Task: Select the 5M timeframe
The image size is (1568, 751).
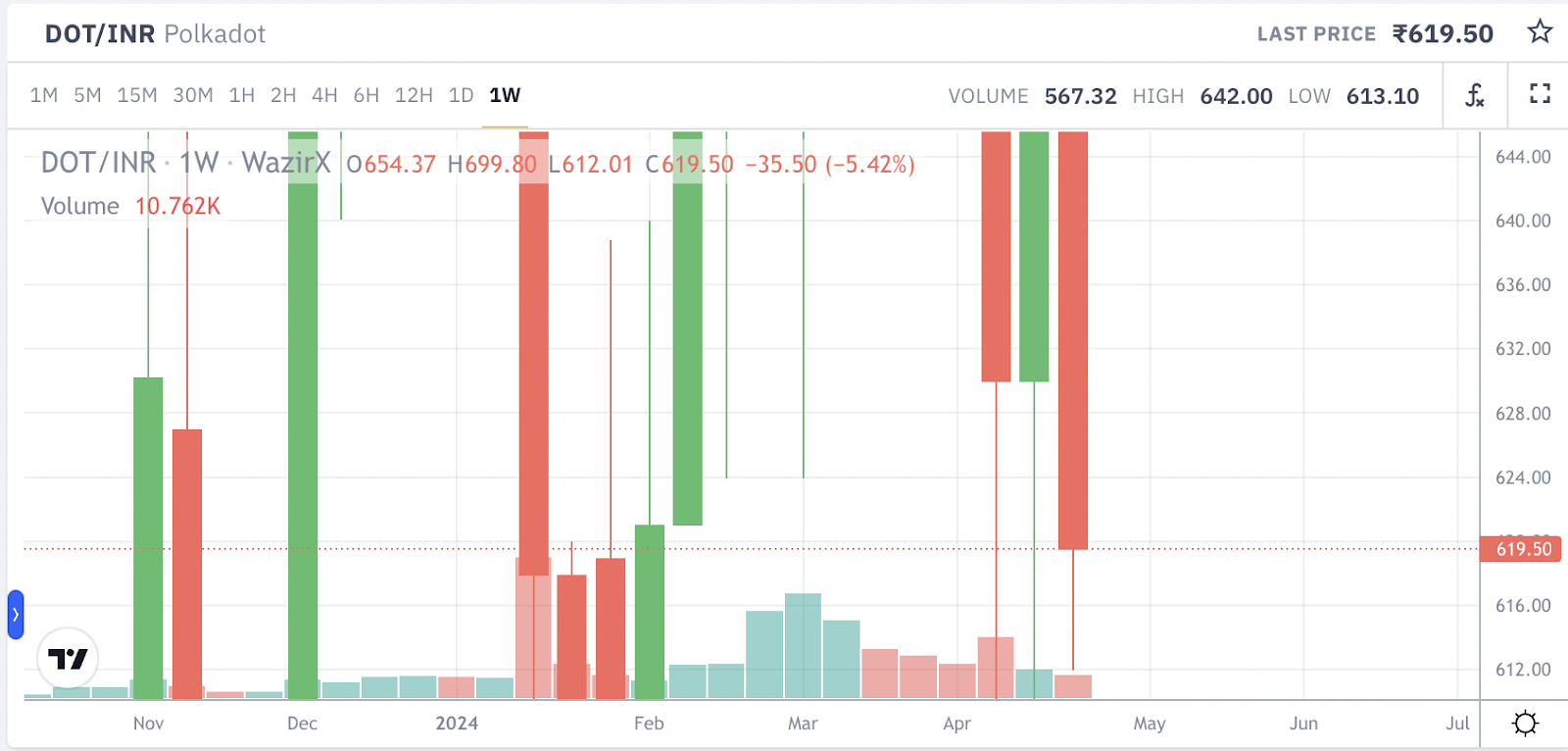Action: 87,95
